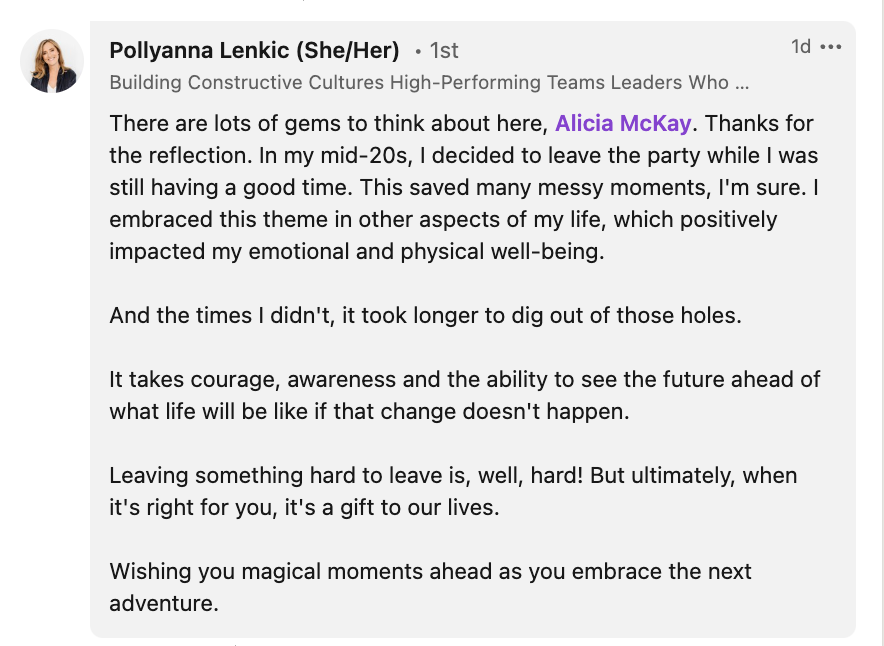Click the 1d comment timestamp
Viewport: 884px width, 646px height.
tap(800, 47)
